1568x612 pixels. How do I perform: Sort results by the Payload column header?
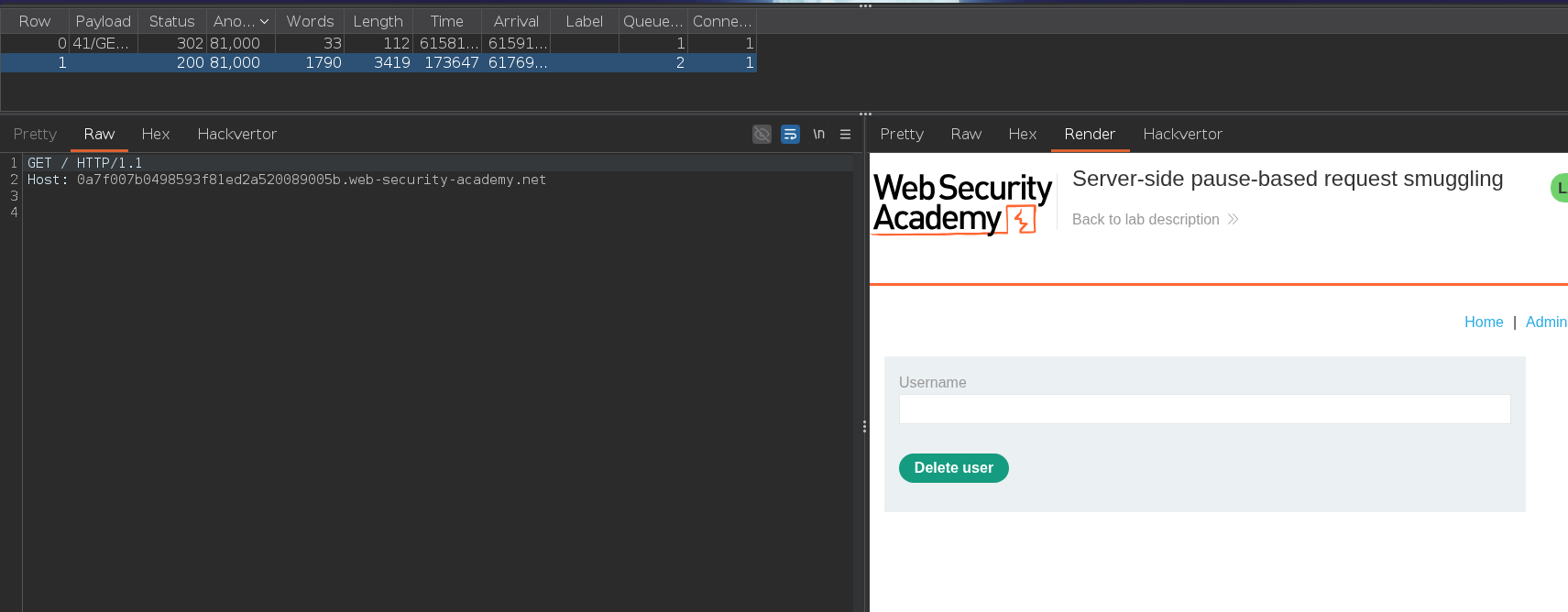pyautogui.click(x=103, y=21)
